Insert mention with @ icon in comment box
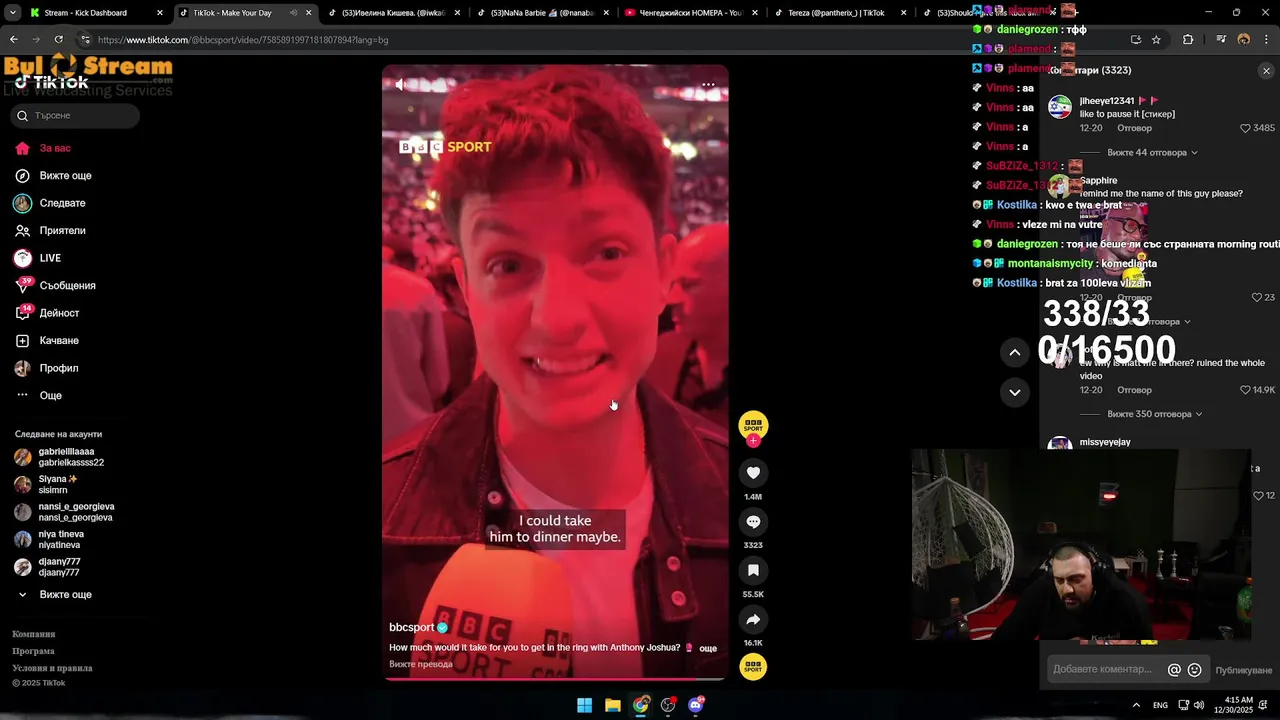 pyautogui.click(x=1174, y=670)
